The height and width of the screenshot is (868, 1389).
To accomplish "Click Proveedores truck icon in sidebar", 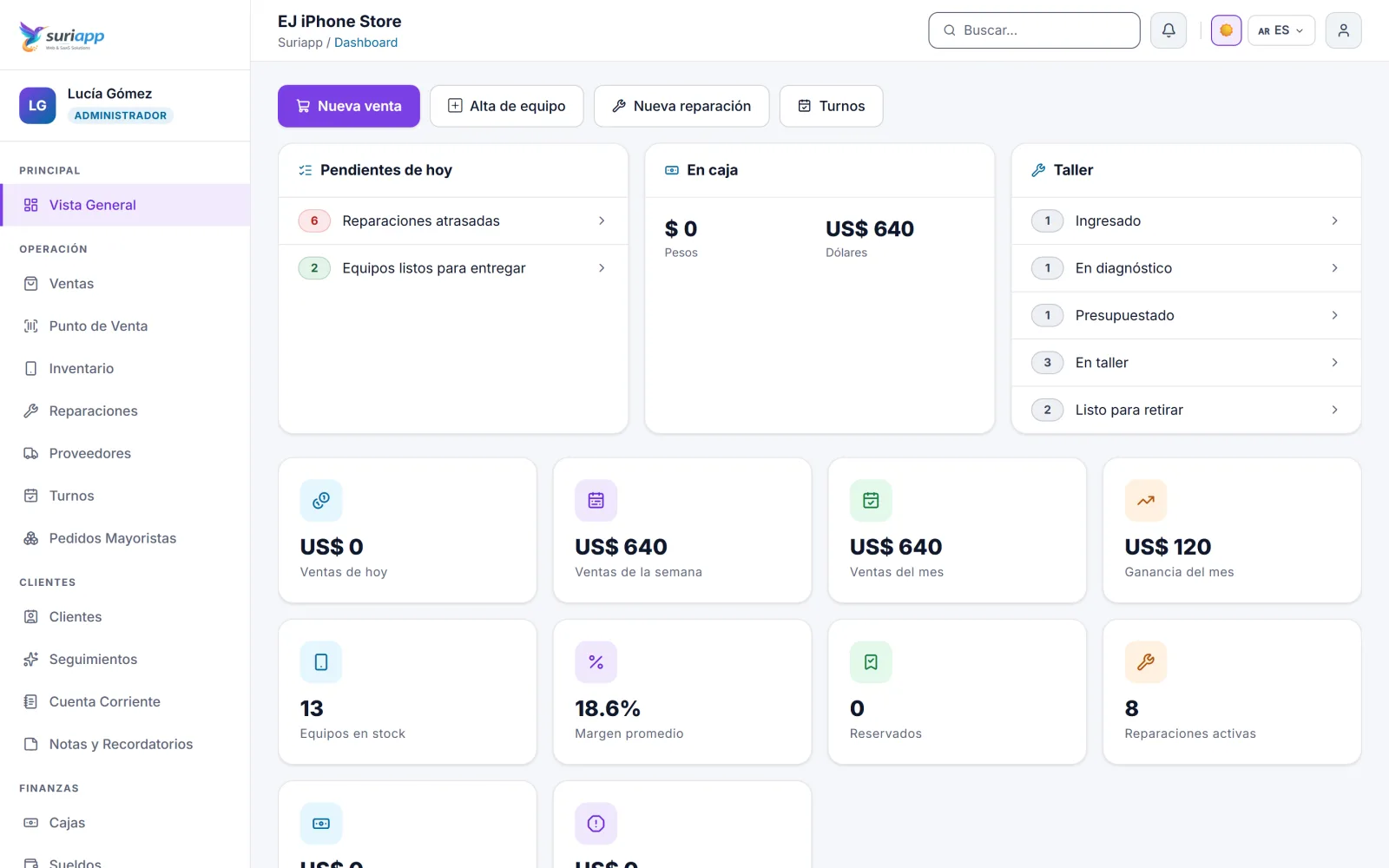I will 31,453.
